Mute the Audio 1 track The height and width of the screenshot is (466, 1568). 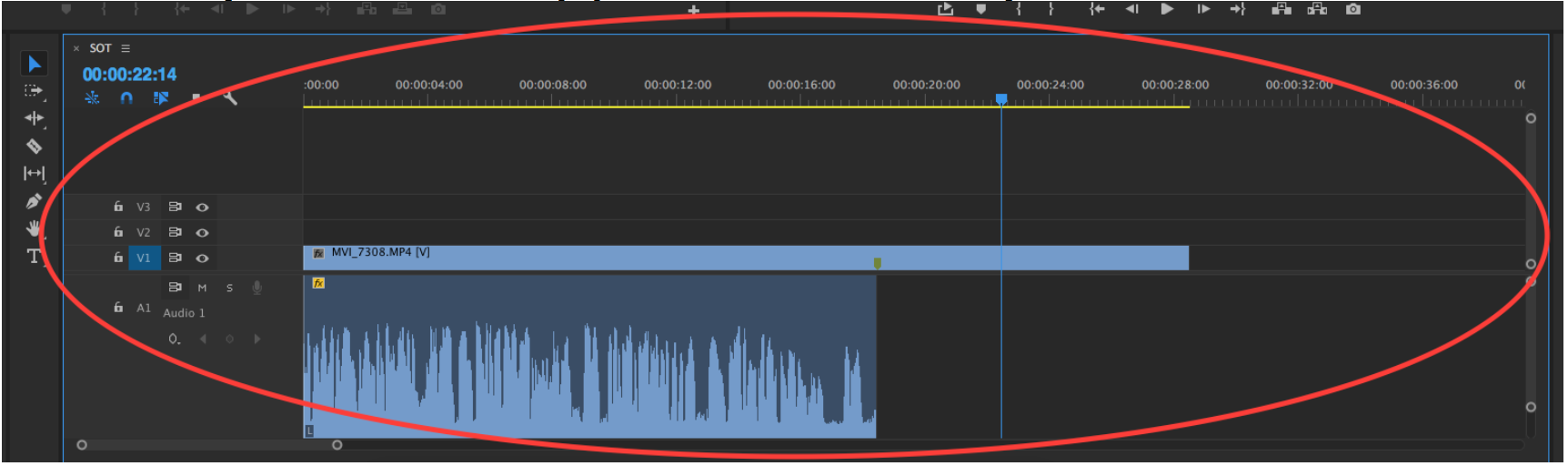pyautogui.click(x=202, y=288)
